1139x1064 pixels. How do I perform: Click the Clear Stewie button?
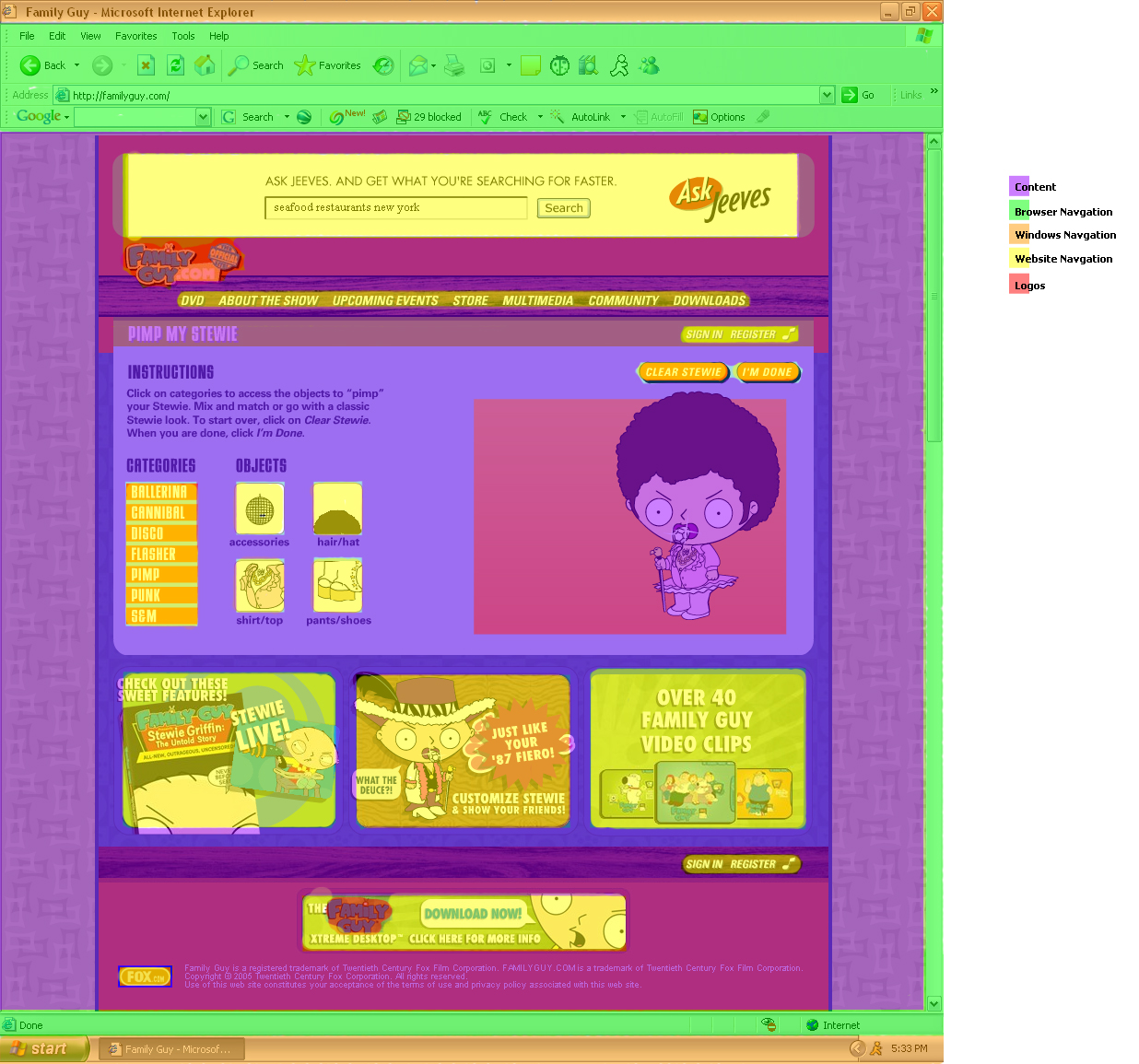[x=683, y=372]
